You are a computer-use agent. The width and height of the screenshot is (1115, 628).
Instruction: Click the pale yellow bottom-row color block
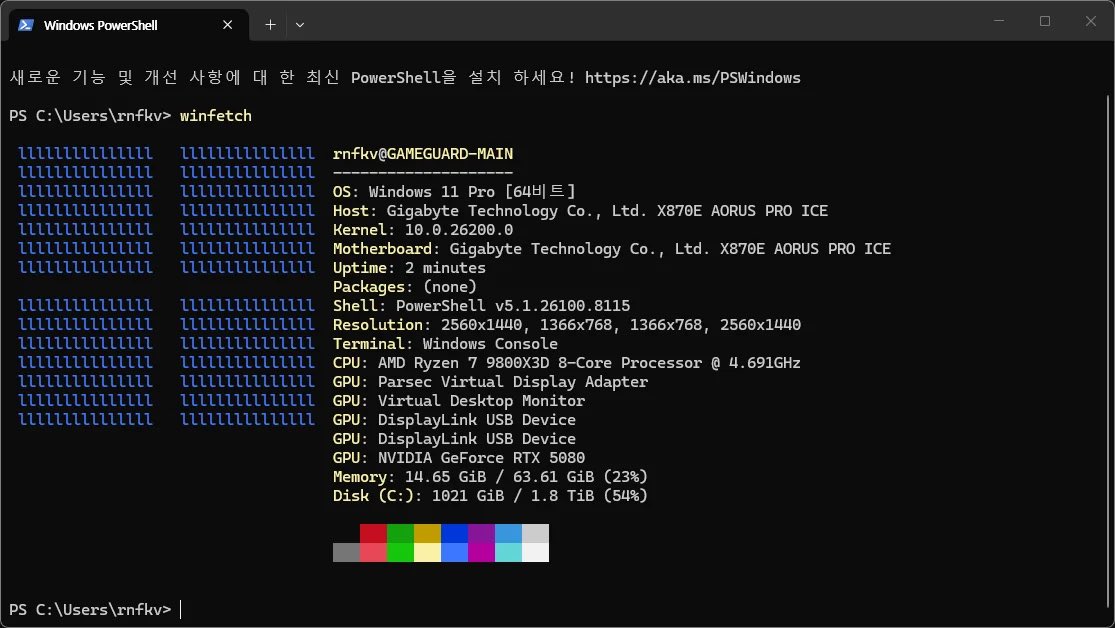point(427,553)
